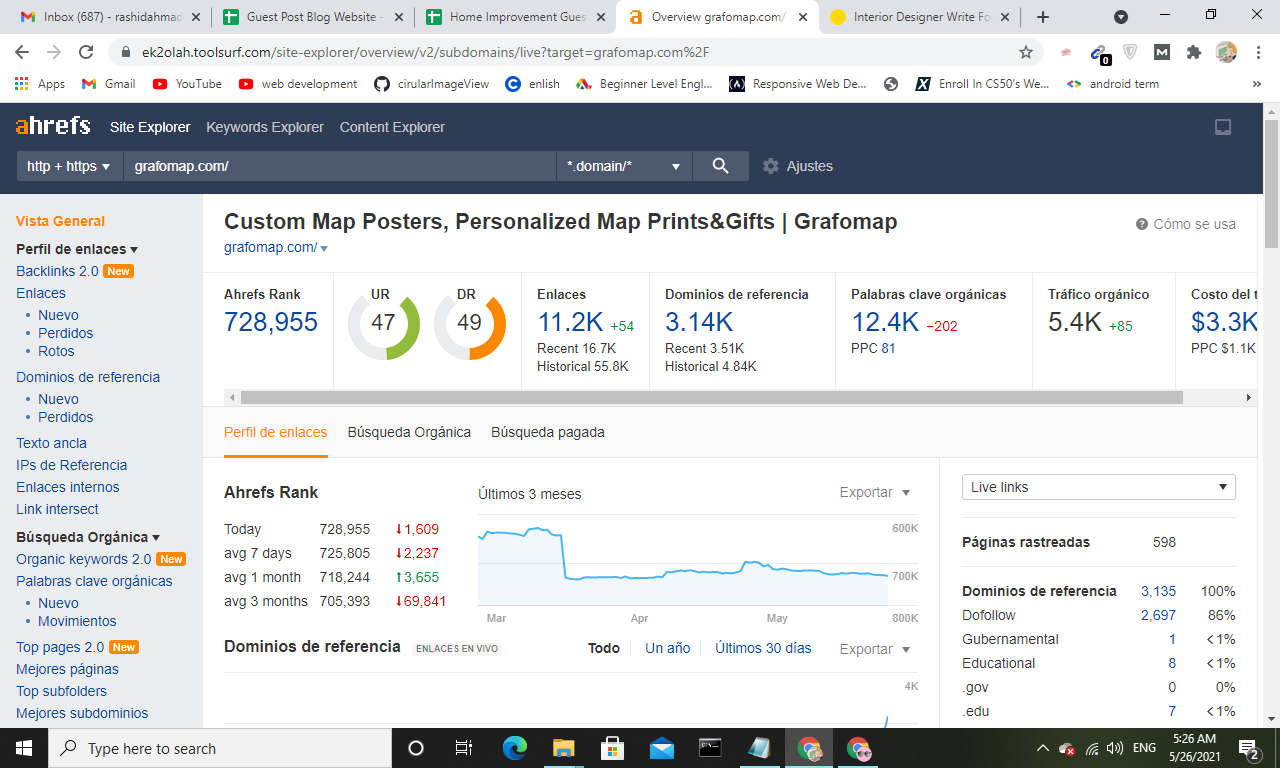Click the Ahrefs logo
This screenshot has height=768, width=1280.
[x=53, y=126]
